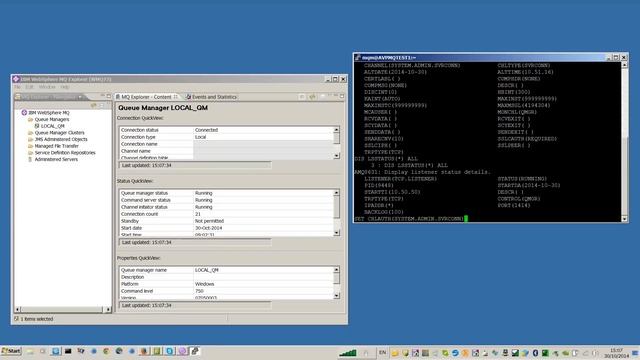
Task: Click the LOCAL_QM queue manager icon
Action: click(37, 126)
